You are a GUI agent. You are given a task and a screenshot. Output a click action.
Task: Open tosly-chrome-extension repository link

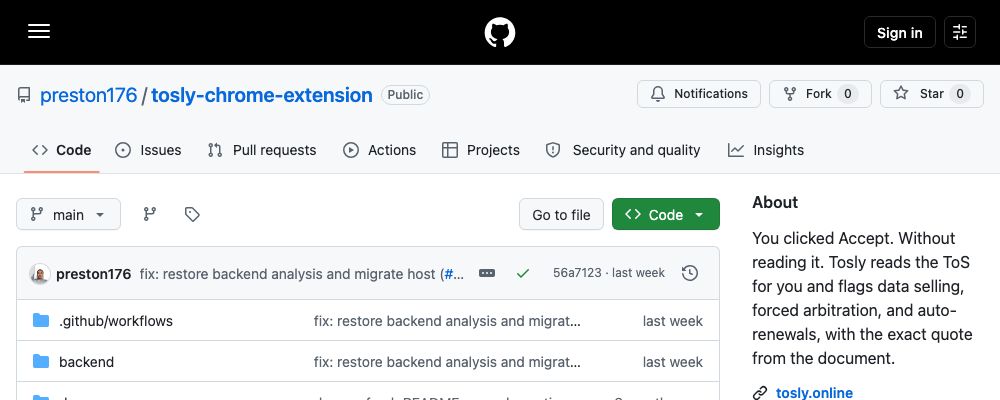261,95
